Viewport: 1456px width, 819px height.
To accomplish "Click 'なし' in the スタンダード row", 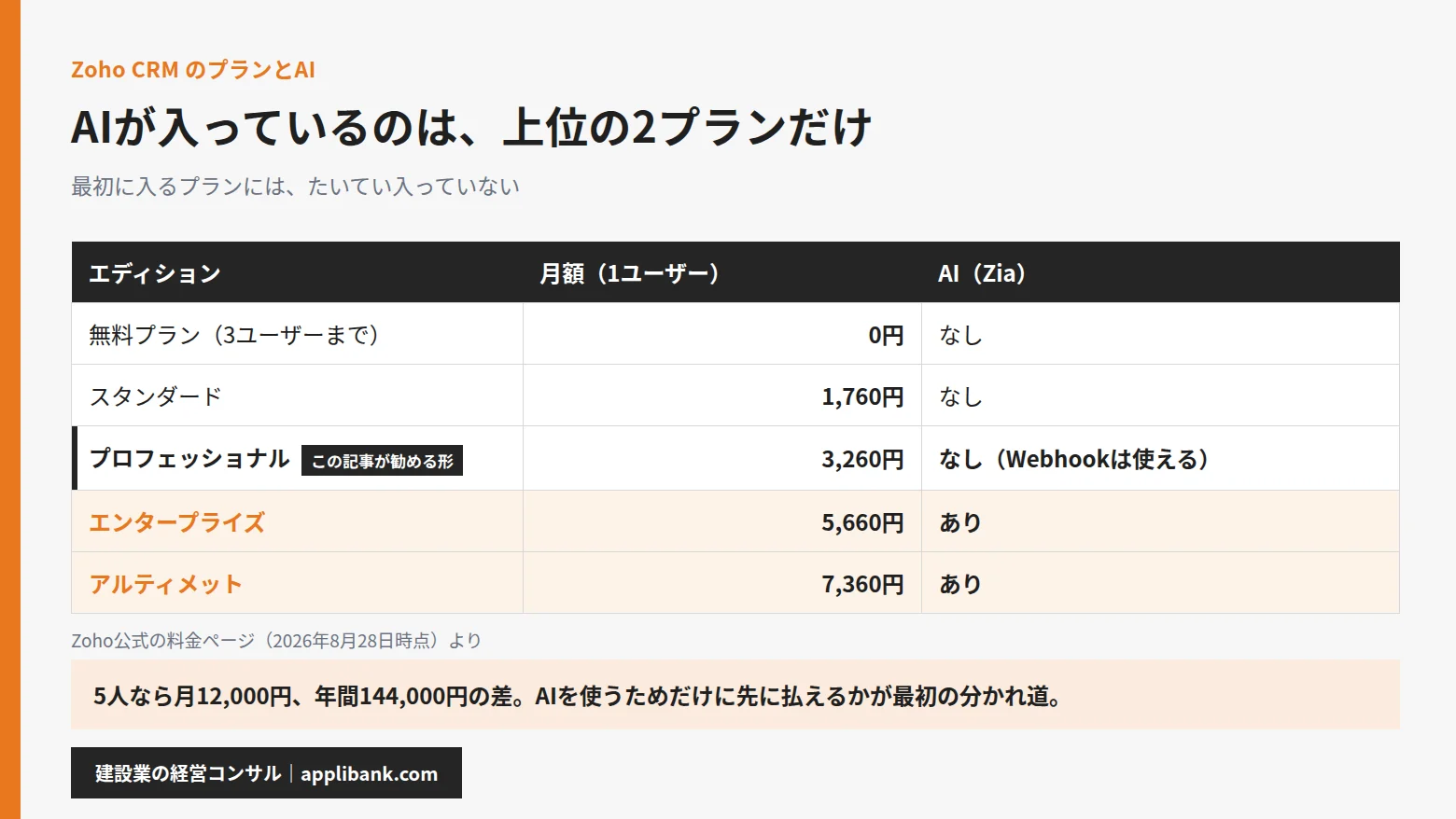I will pyautogui.click(x=1160, y=396).
